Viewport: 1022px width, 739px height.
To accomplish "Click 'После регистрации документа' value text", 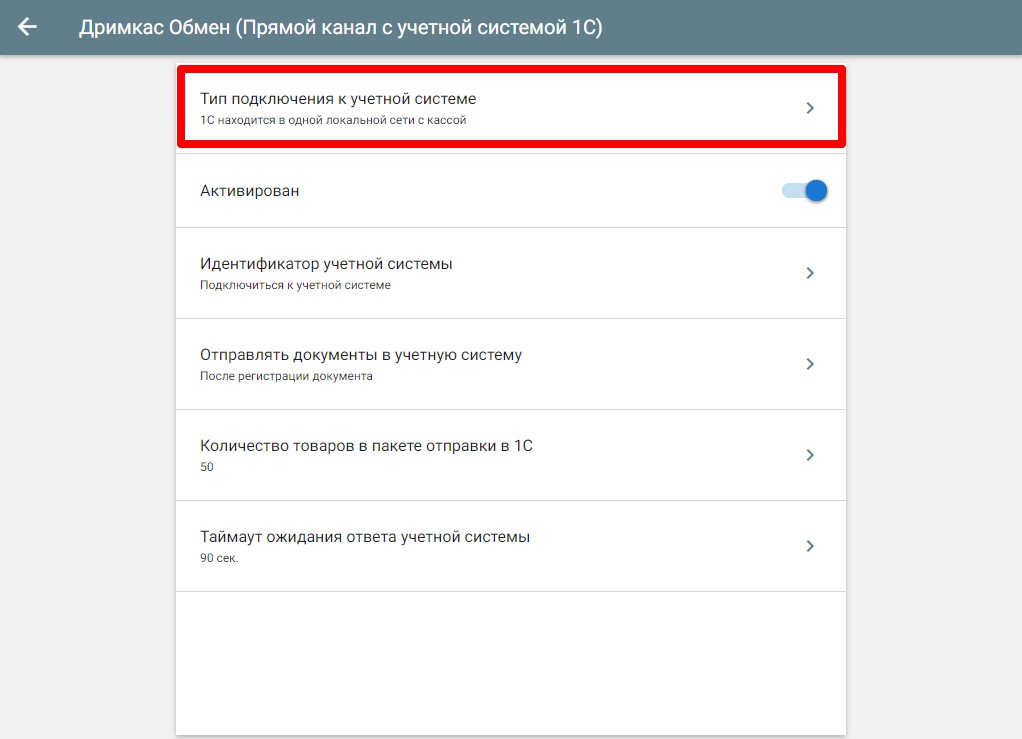I will click(x=286, y=376).
